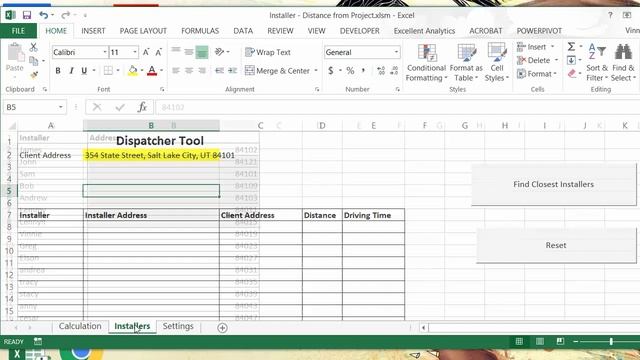Expand Merge & Center options arrow
This screenshot has height=360, width=640.
pyautogui.click(x=316, y=71)
